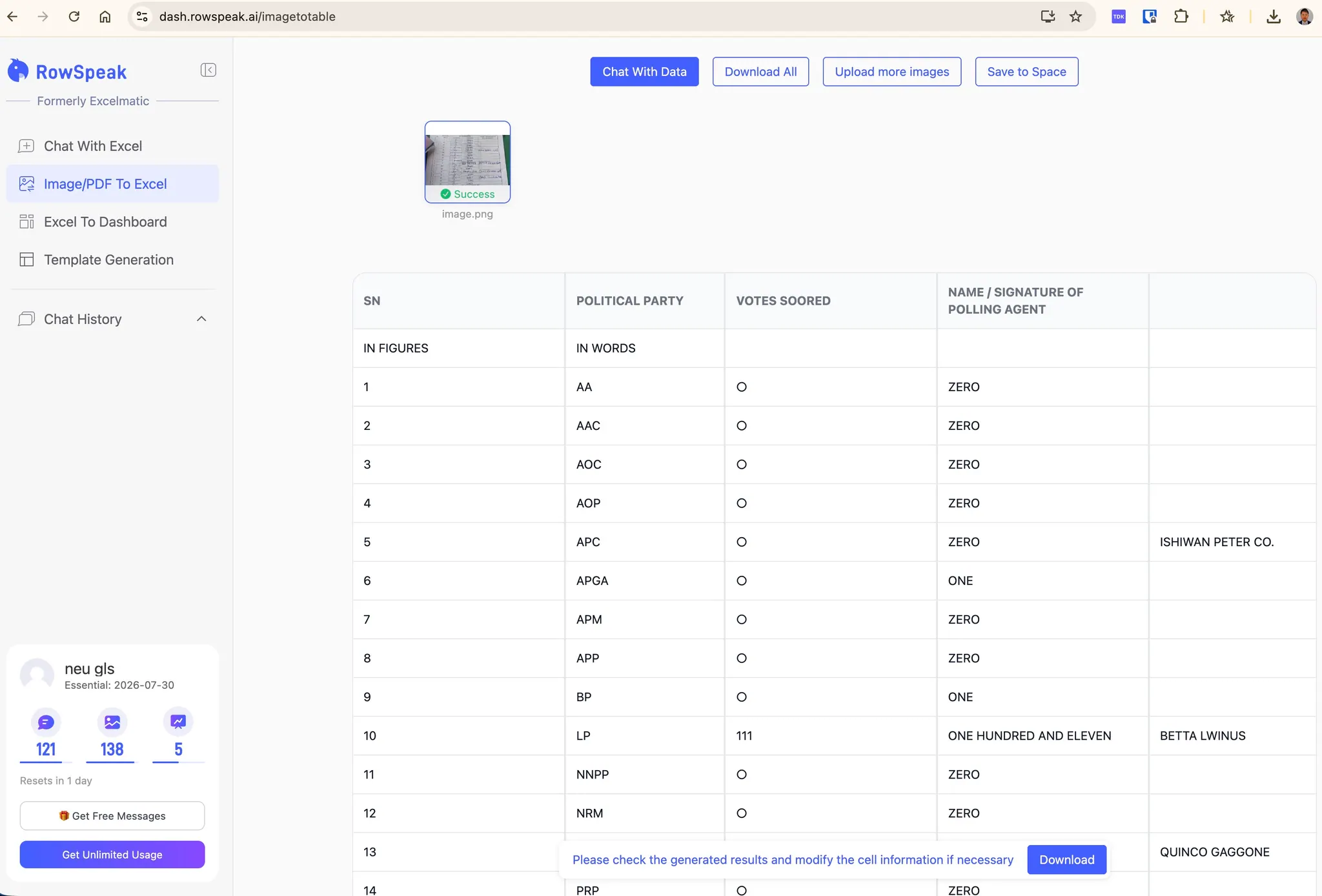Click the dashboard quota icon above 5

[x=178, y=722]
